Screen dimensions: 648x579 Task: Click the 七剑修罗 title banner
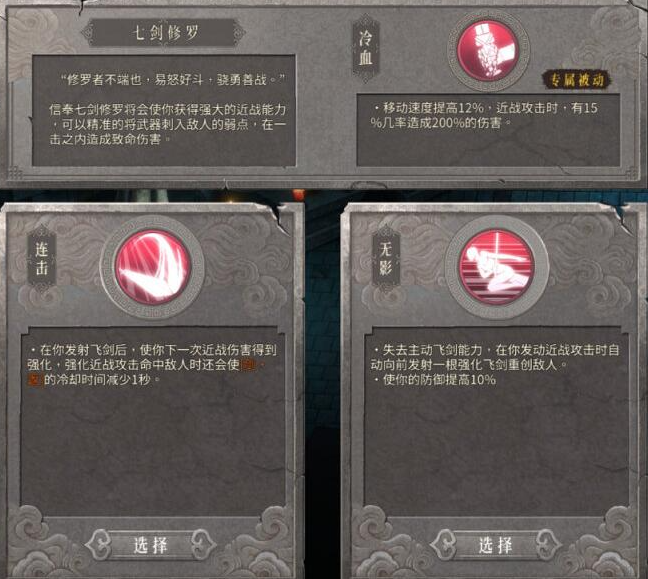click(164, 33)
